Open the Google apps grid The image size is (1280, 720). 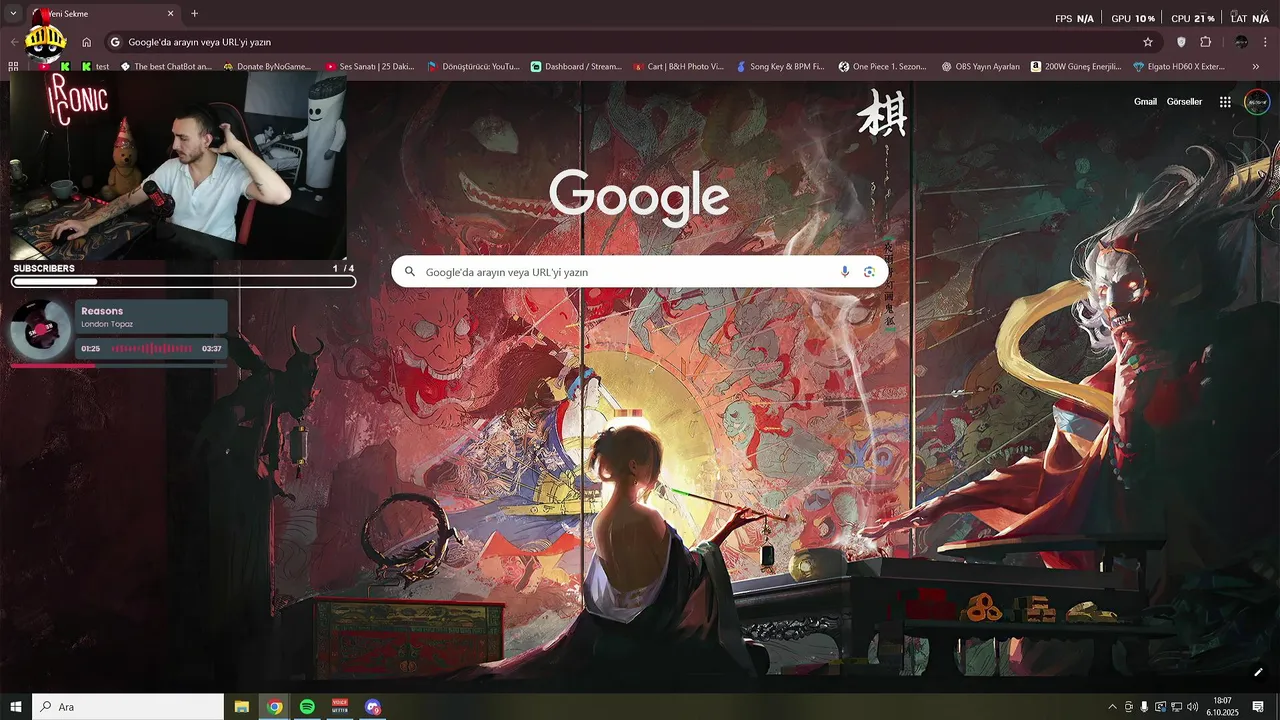[x=1225, y=102]
